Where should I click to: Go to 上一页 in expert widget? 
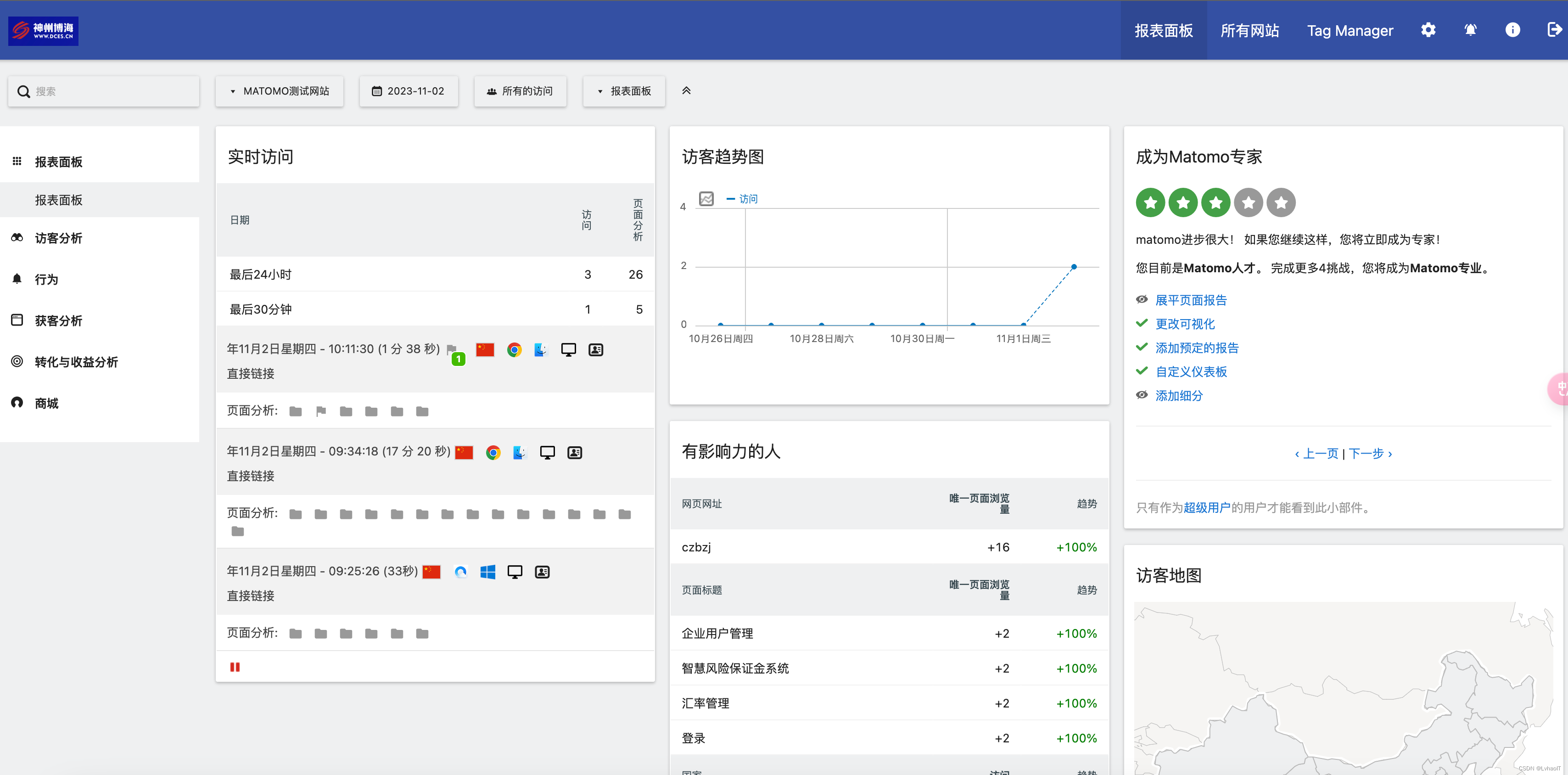[x=1316, y=454]
